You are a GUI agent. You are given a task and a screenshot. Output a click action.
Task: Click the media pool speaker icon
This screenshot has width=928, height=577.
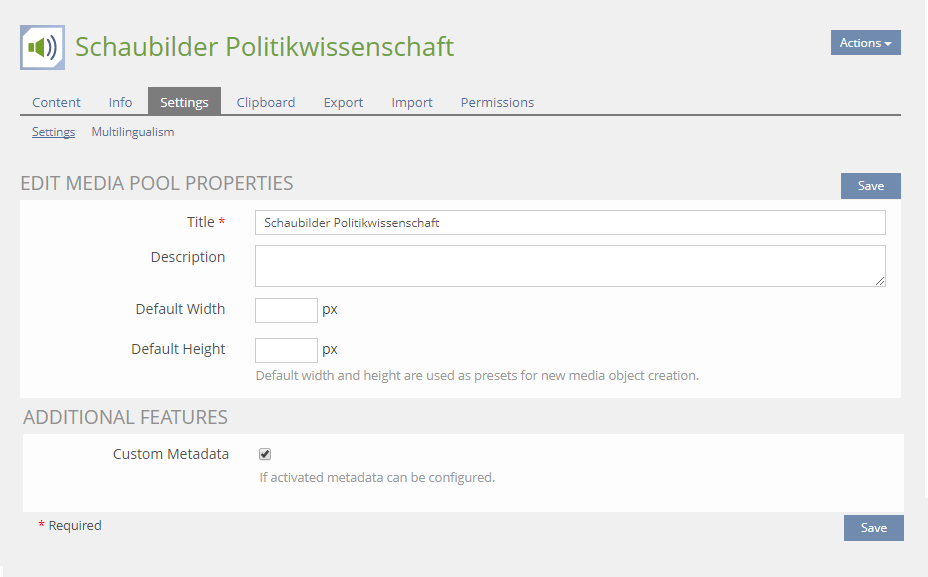[x=42, y=47]
